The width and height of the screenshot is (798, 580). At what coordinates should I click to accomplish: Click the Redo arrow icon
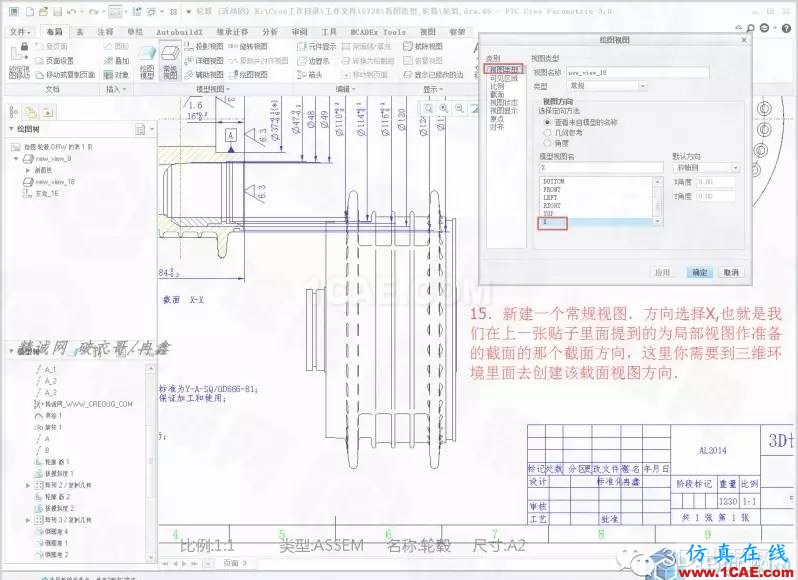93,11
